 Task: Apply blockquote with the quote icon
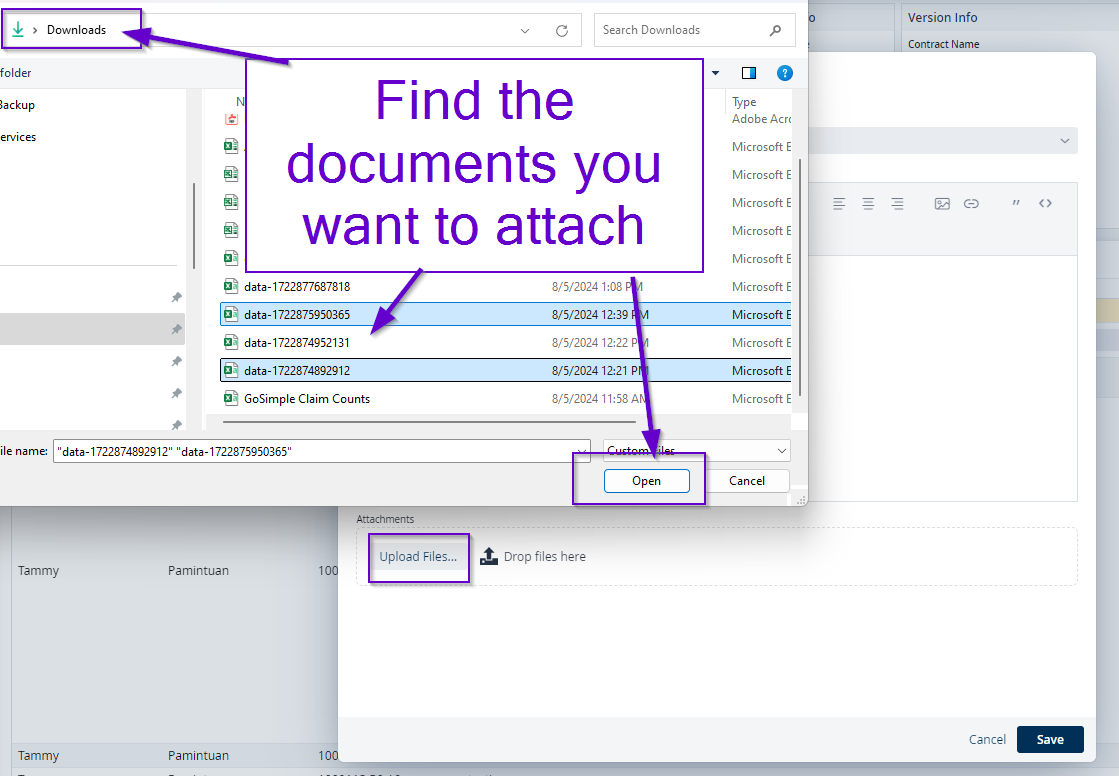1016,203
